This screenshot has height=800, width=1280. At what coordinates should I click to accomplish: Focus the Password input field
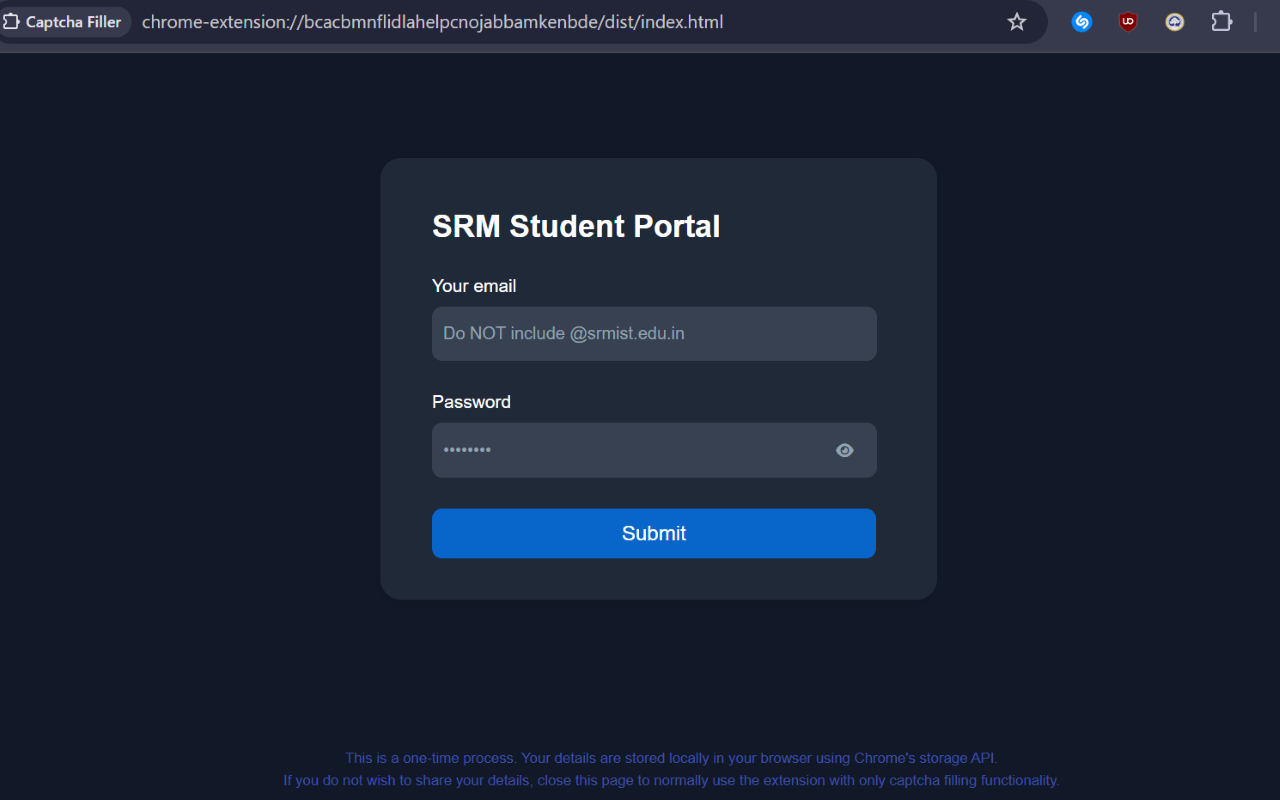pos(630,451)
